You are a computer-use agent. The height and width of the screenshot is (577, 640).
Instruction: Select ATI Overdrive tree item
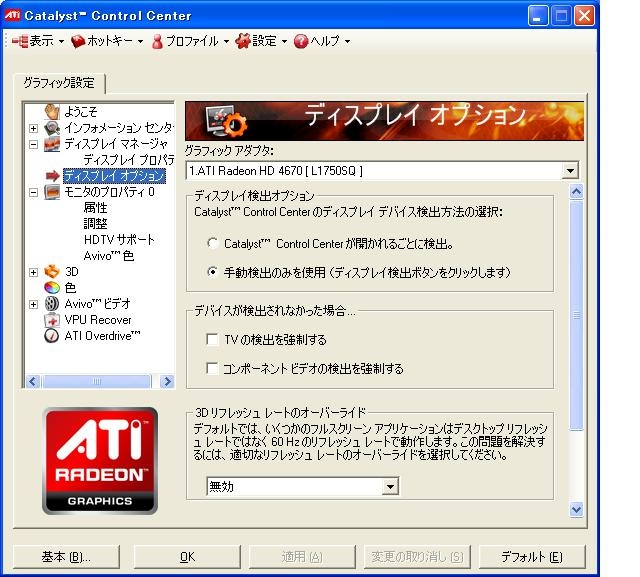click(x=102, y=335)
